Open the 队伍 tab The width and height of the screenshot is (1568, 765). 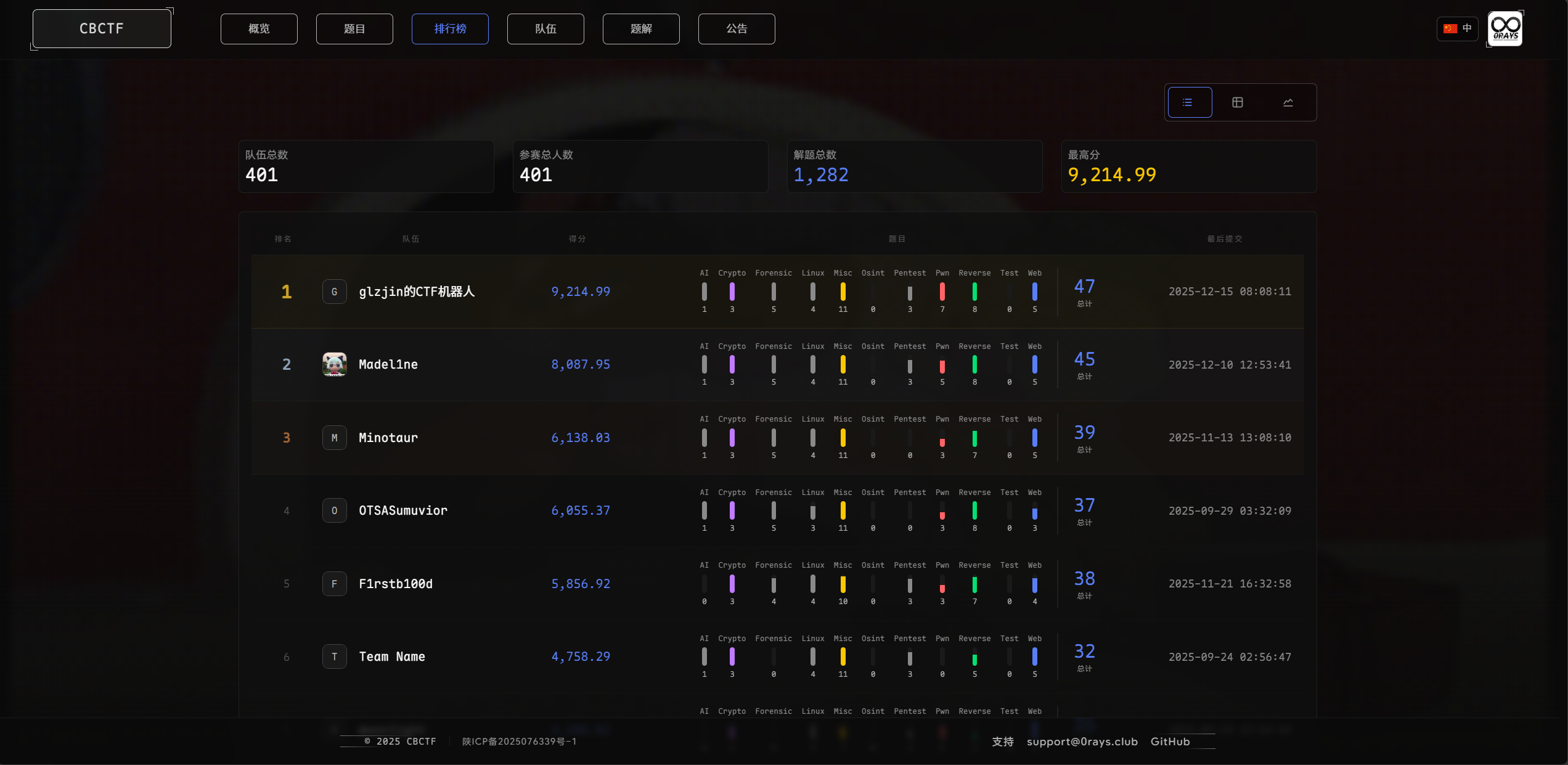tap(545, 29)
